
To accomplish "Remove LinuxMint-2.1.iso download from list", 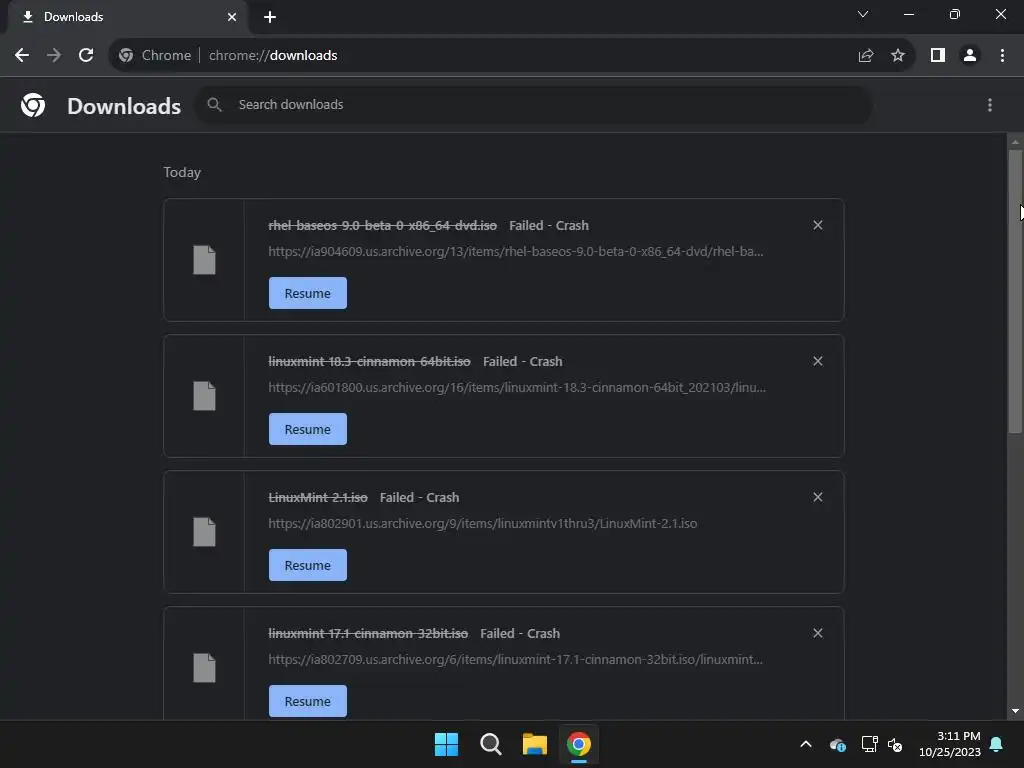I will (x=818, y=497).
